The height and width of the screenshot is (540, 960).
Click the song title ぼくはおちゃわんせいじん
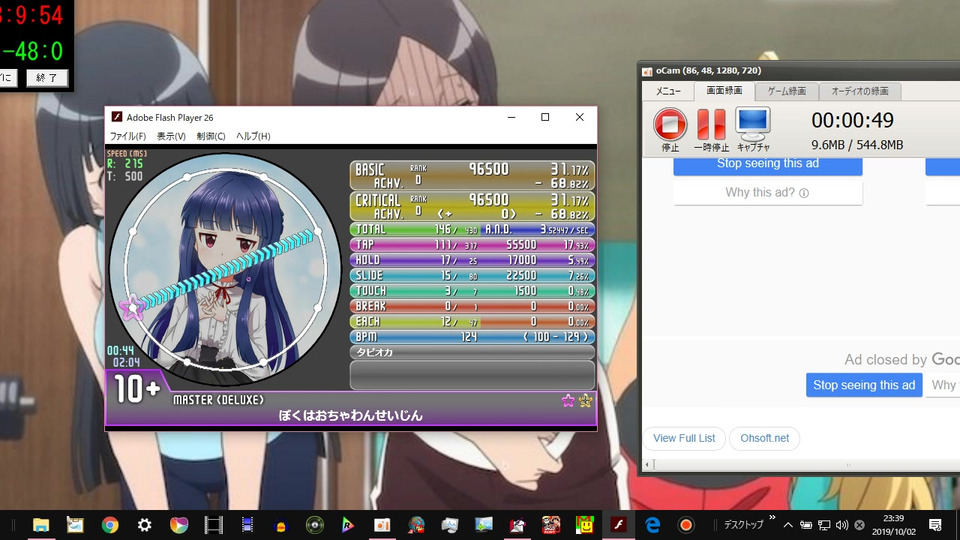tap(350, 416)
